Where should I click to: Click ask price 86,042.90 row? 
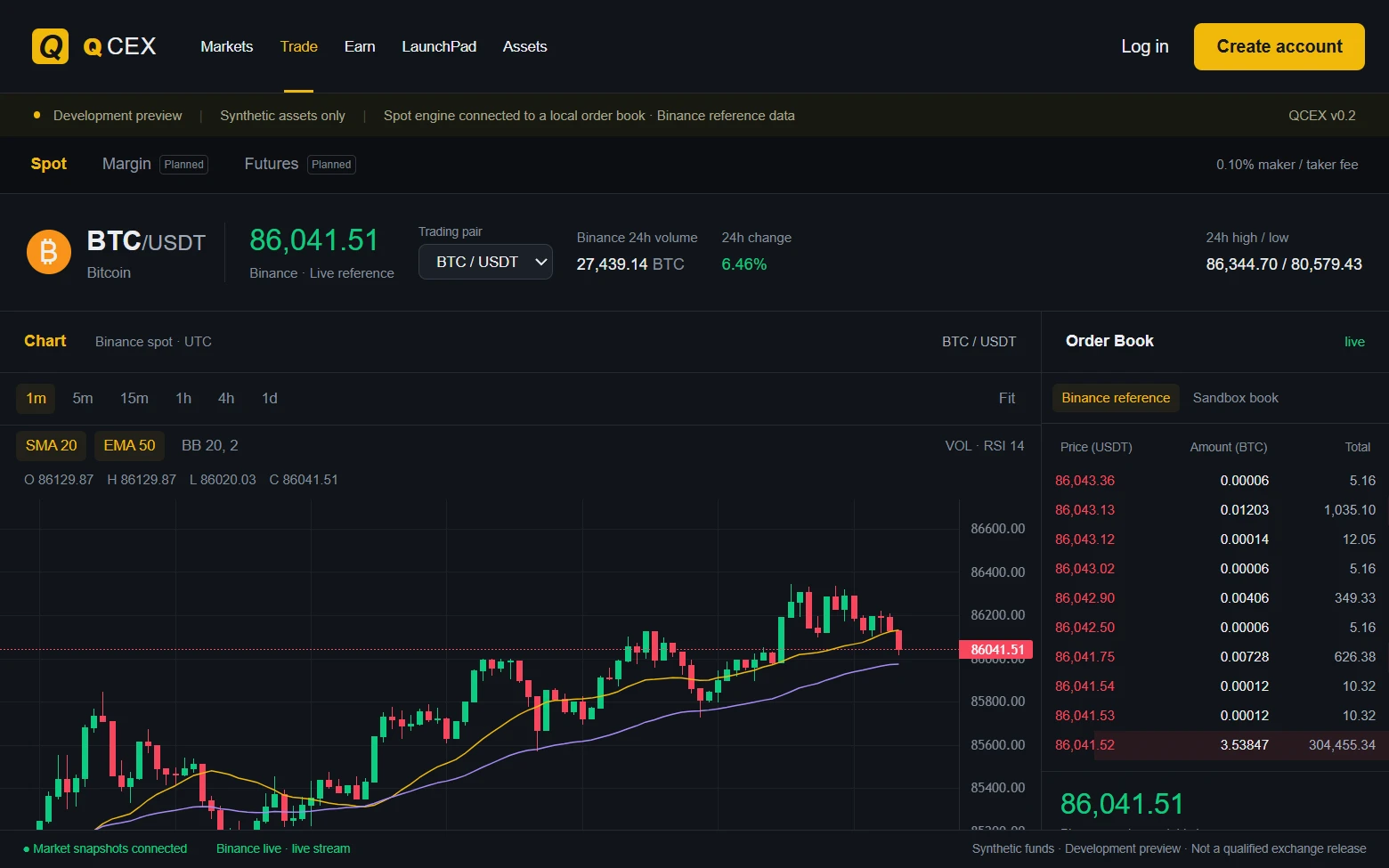[1215, 598]
